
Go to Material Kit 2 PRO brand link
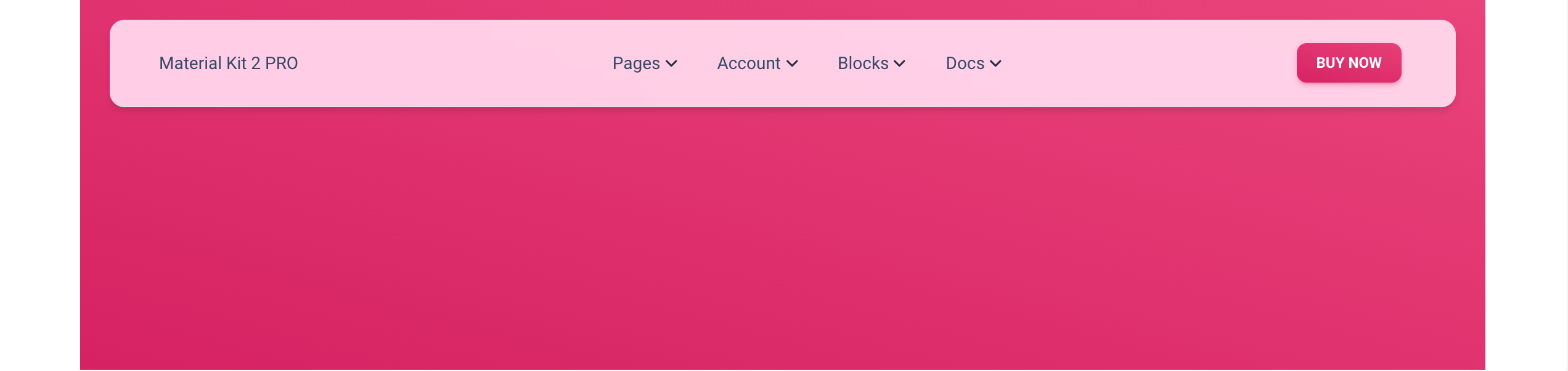(229, 63)
